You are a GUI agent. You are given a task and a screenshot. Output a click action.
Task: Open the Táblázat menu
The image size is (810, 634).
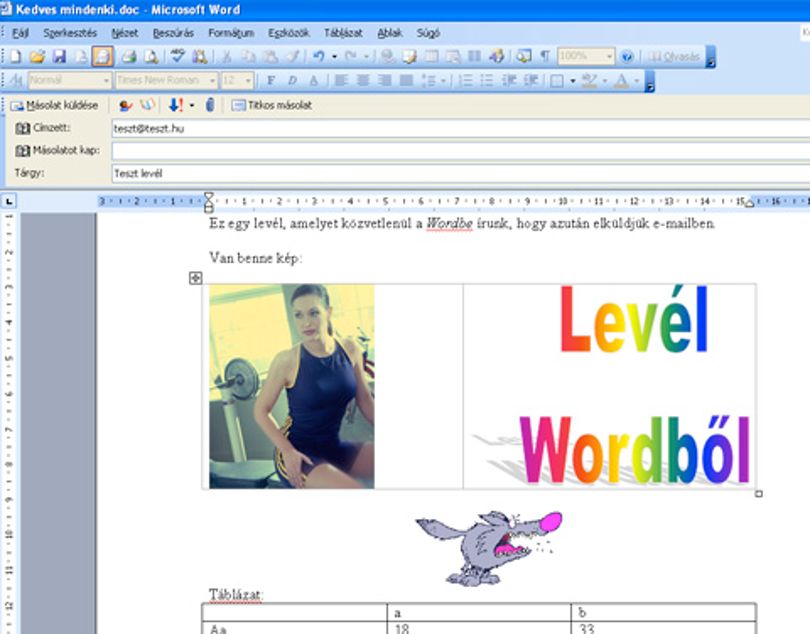[343, 33]
